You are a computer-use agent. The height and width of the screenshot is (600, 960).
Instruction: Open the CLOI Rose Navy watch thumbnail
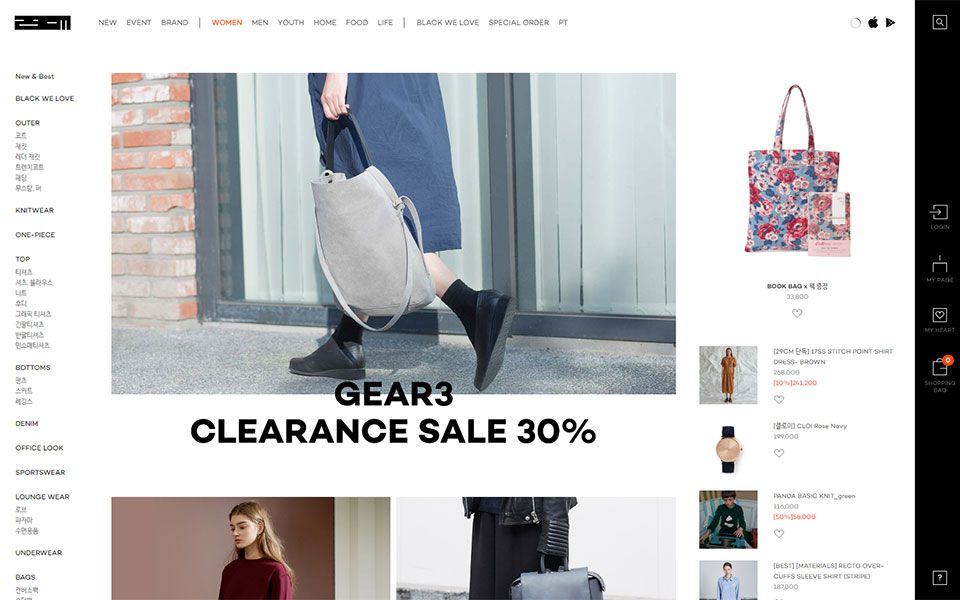click(728, 449)
